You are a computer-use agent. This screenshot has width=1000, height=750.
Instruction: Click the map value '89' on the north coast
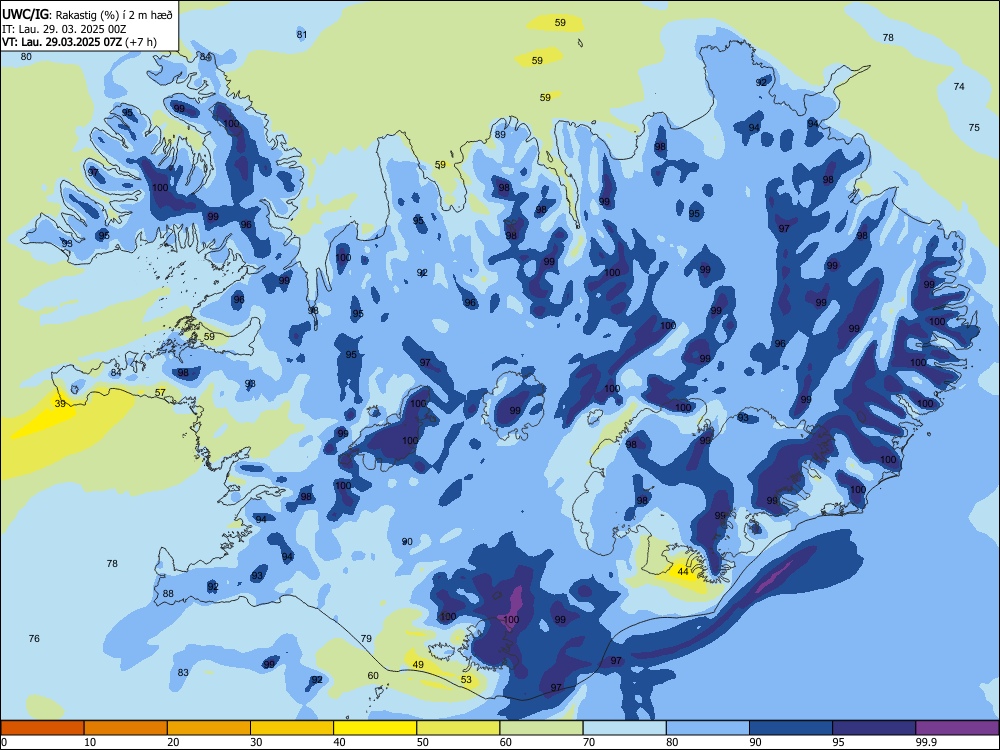click(x=500, y=135)
